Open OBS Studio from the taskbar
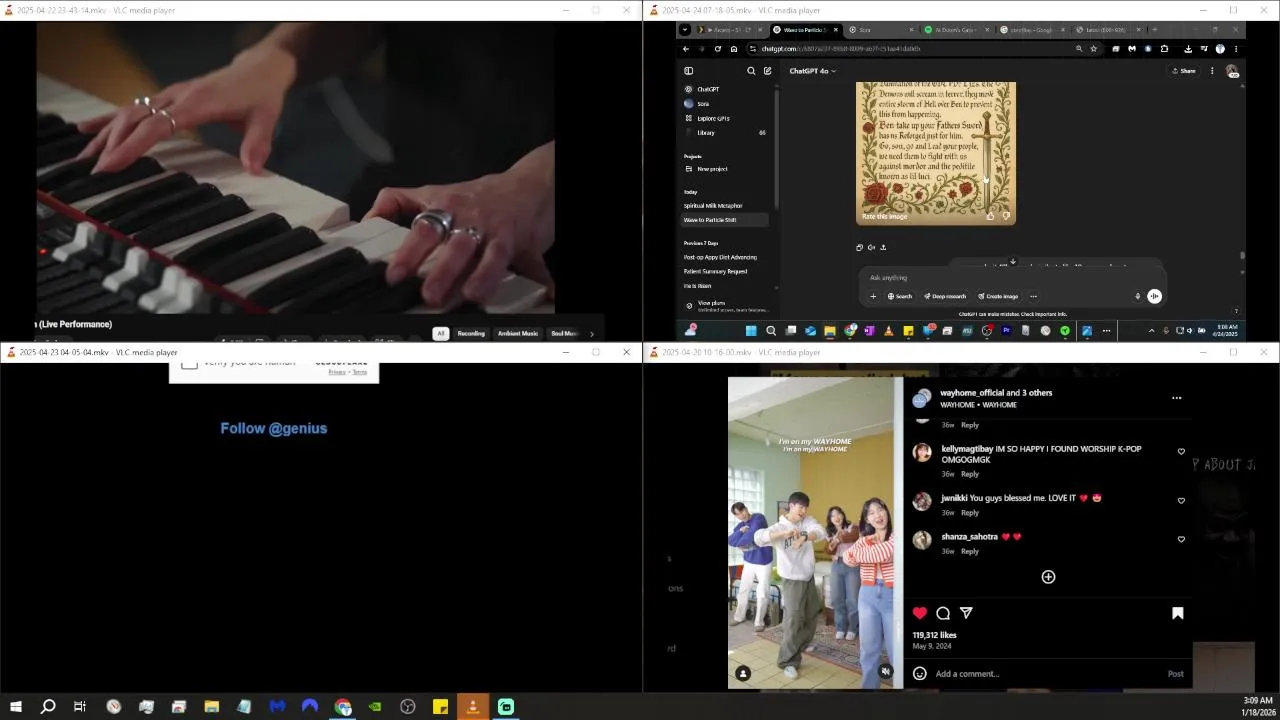The width and height of the screenshot is (1280, 720). click(408, 707)
